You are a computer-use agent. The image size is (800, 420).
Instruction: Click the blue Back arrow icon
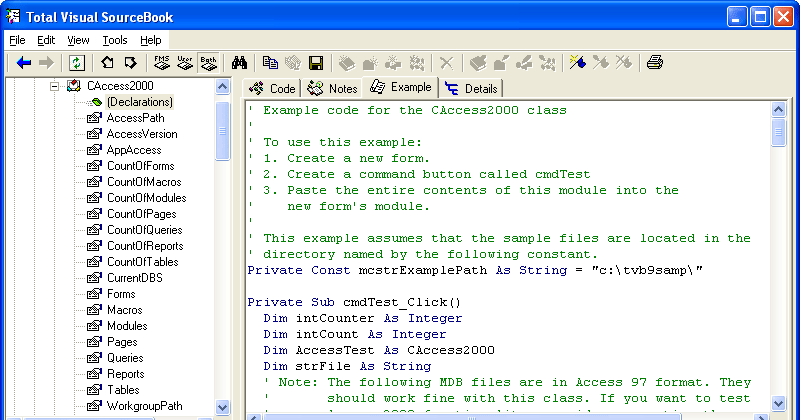(x=24, y=63)
